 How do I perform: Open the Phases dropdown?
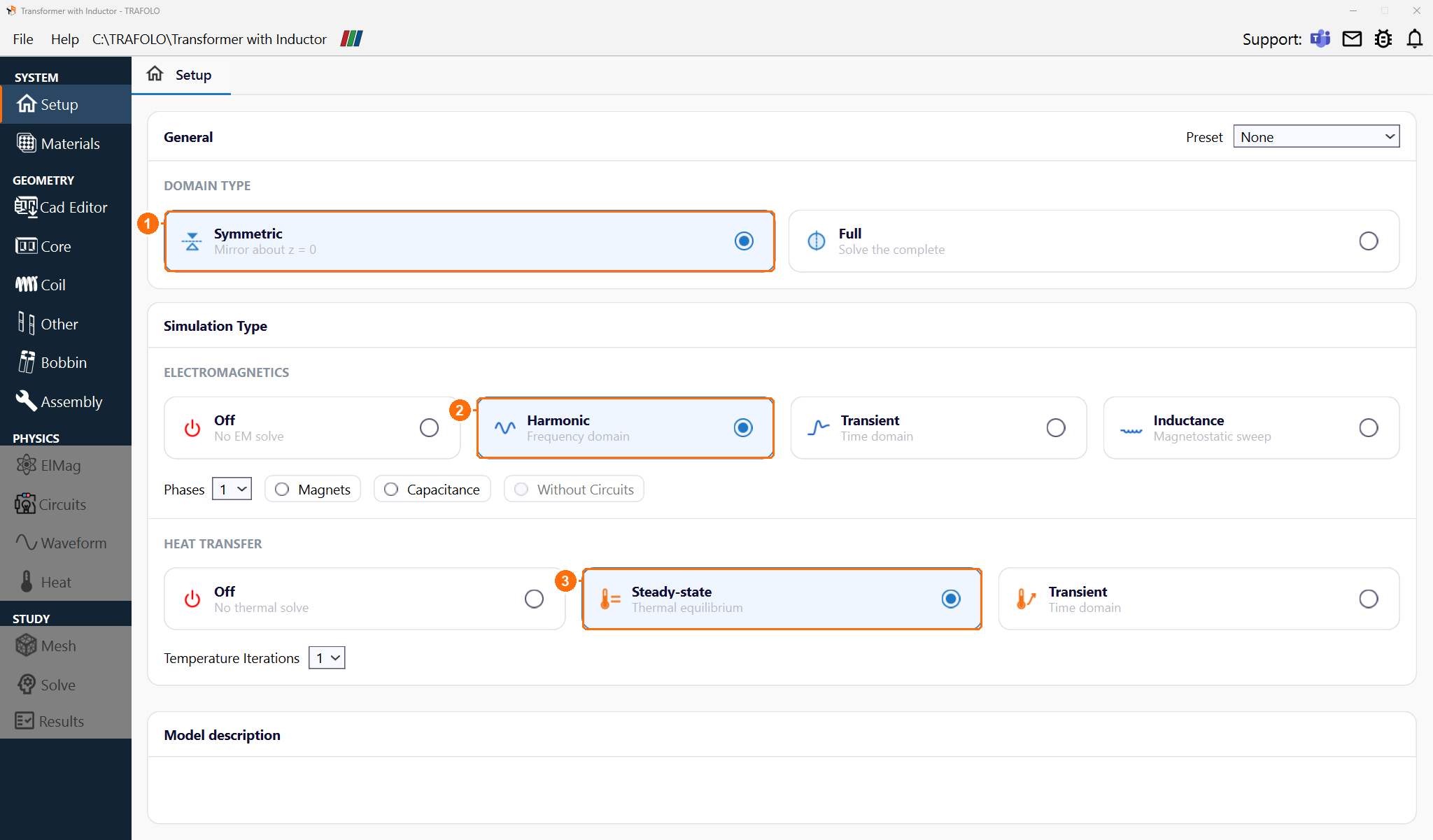coord(232,489)
